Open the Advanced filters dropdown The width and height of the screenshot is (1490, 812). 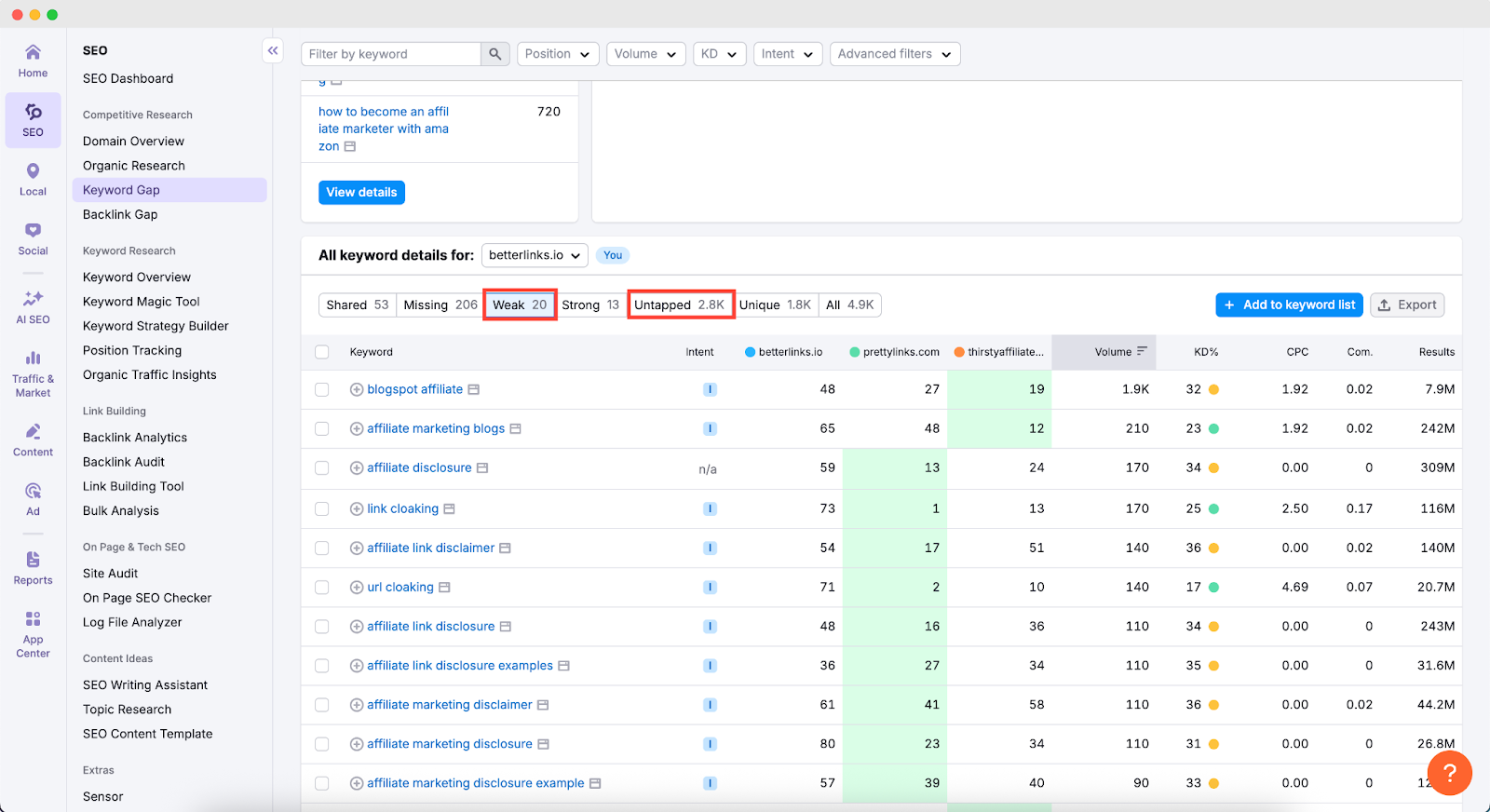pos(894,54)
